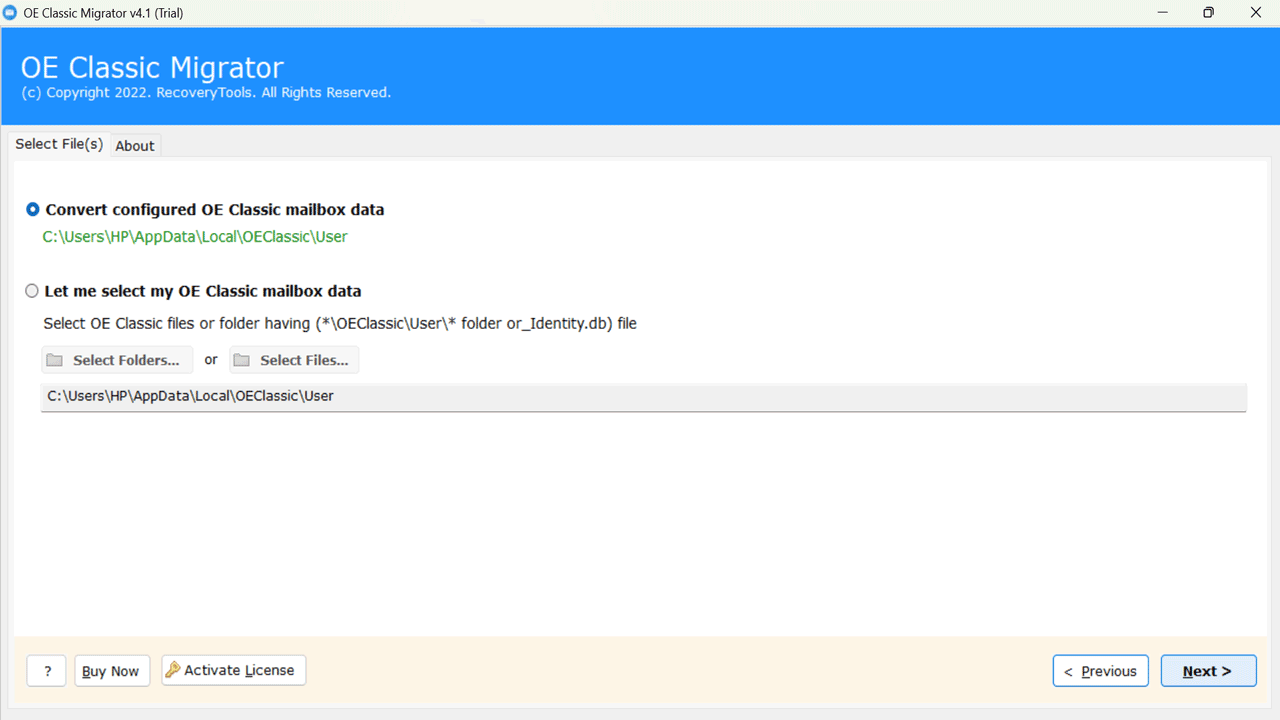The height and width of the screenshot is (720, 1280).
Task: Click the Select OE Classic files instruction text
Action: [340, 324]
